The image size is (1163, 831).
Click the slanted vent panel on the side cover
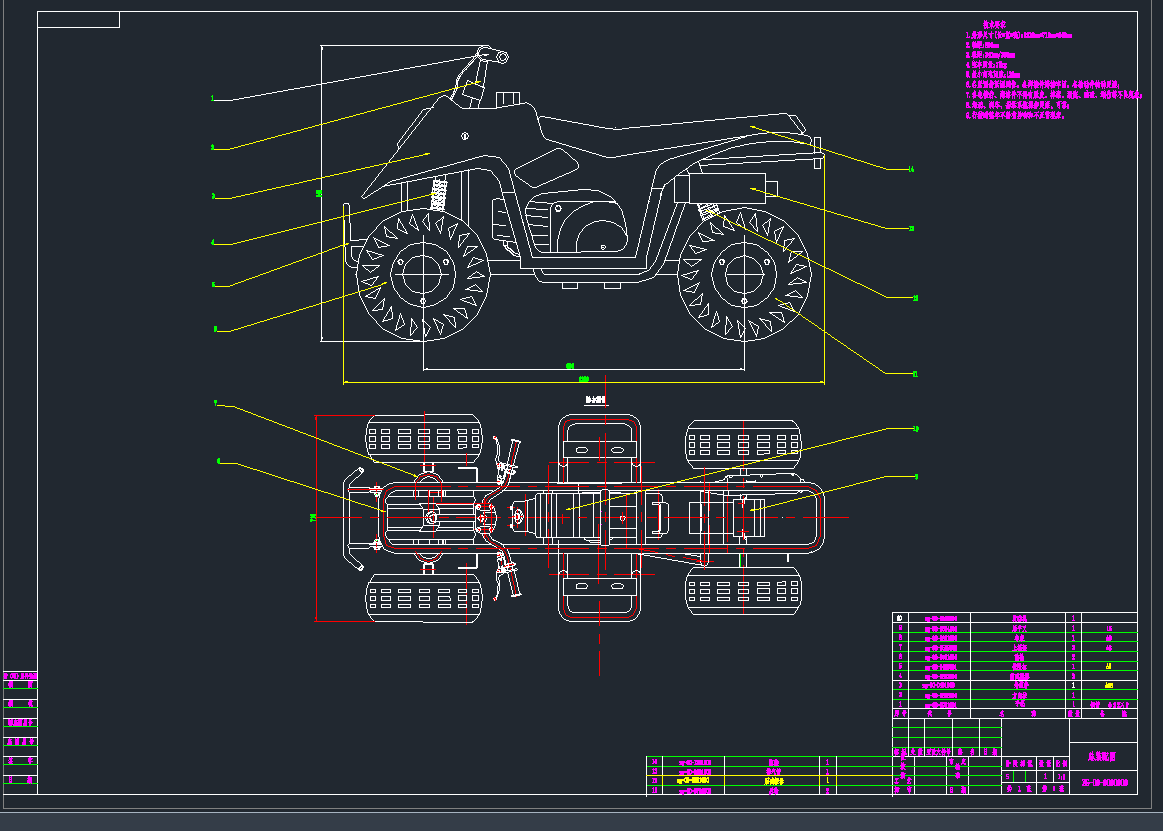pos(547,168)
